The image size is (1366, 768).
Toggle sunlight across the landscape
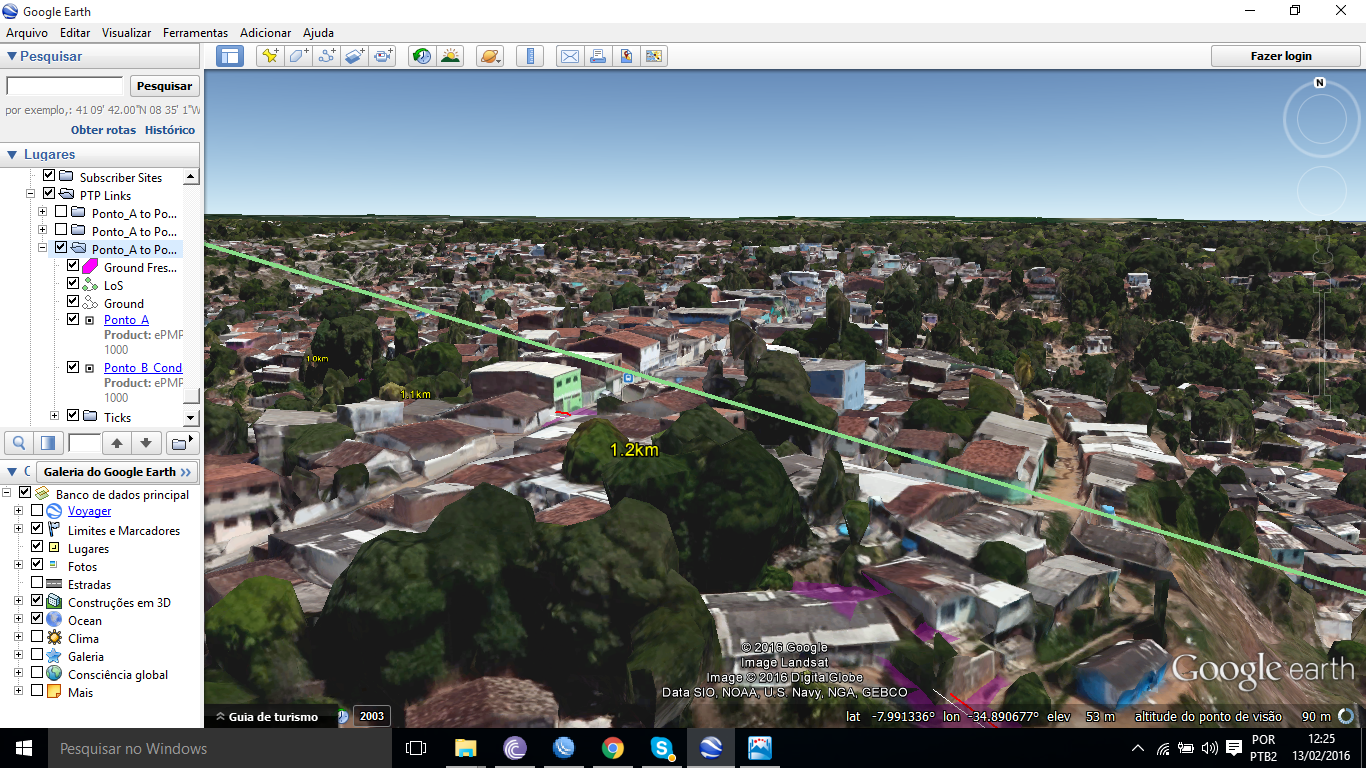(450, 56)
